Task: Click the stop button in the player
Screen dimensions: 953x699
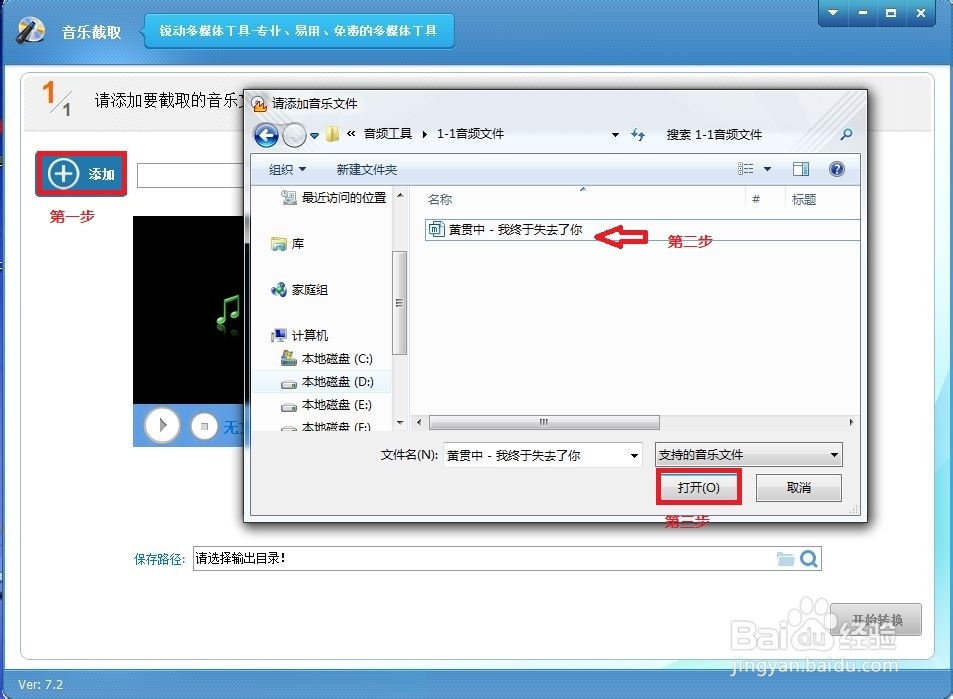Action: (204, 426)
